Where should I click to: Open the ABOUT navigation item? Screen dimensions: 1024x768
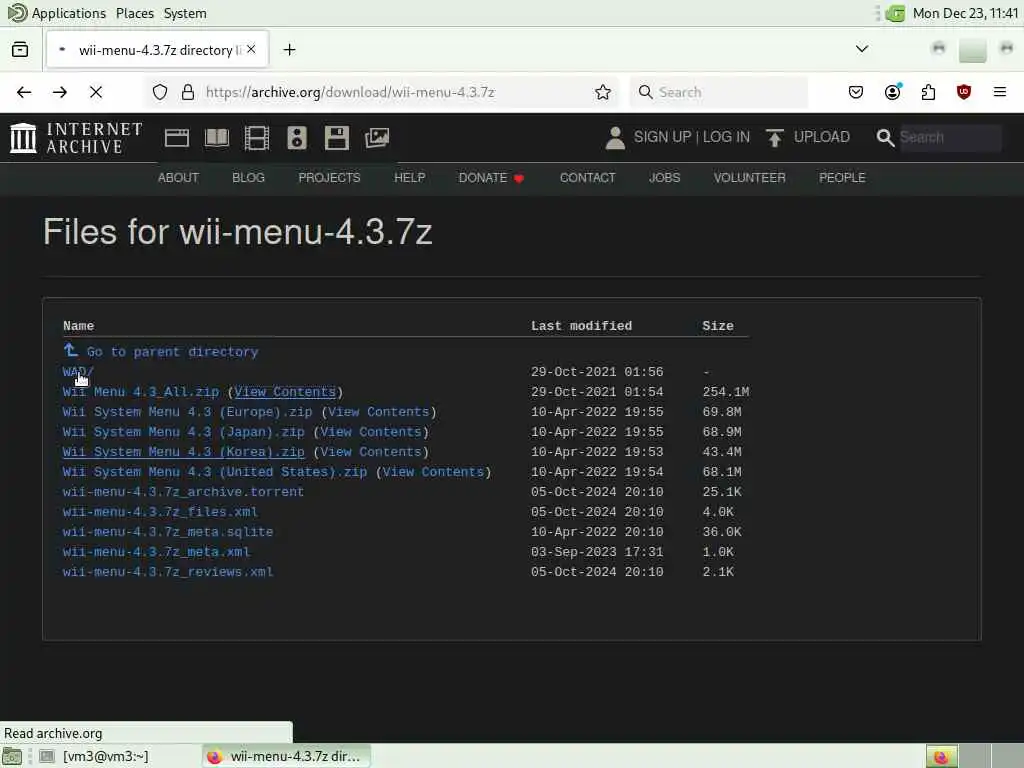click(178, 178)
